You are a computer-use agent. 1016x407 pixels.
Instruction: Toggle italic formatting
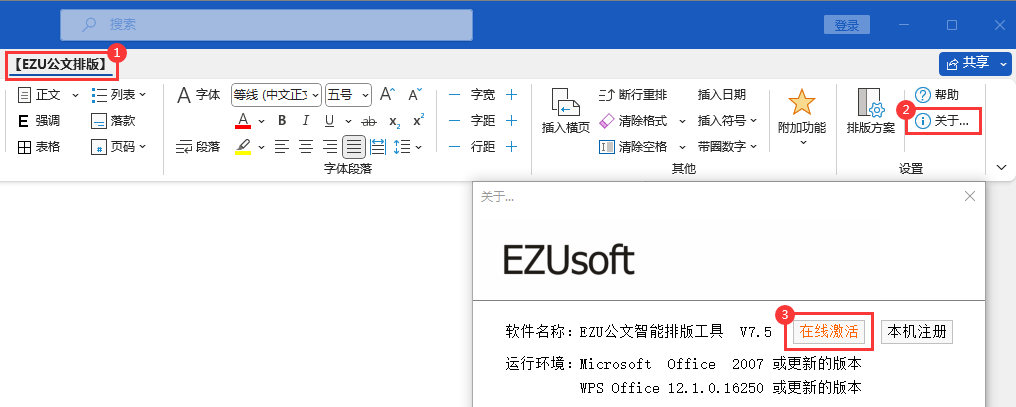click(x=306, y=121)
